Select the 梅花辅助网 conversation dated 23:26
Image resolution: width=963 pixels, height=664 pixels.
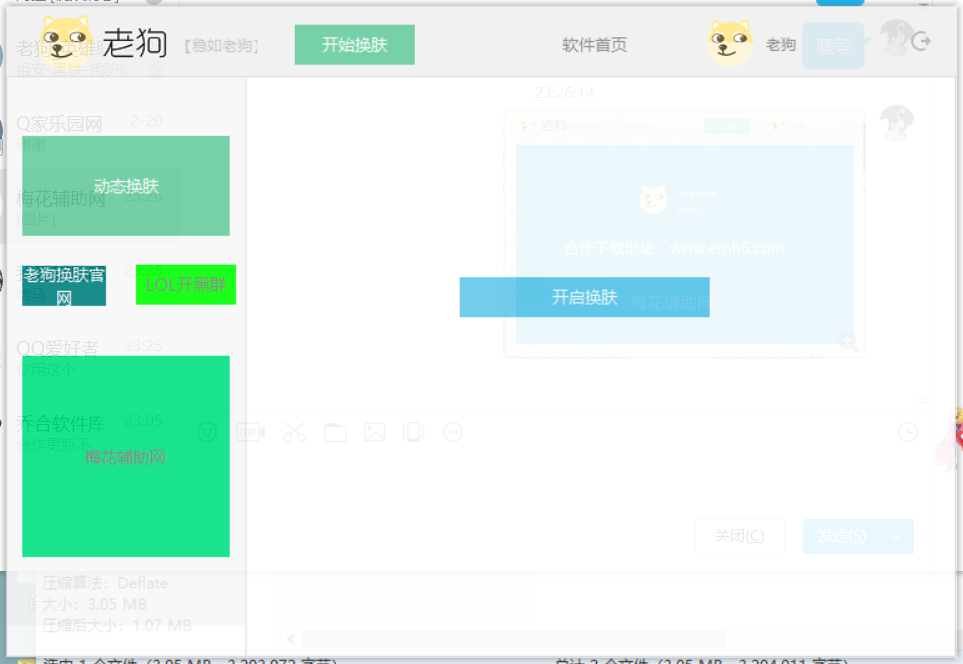tap(90, 207)
